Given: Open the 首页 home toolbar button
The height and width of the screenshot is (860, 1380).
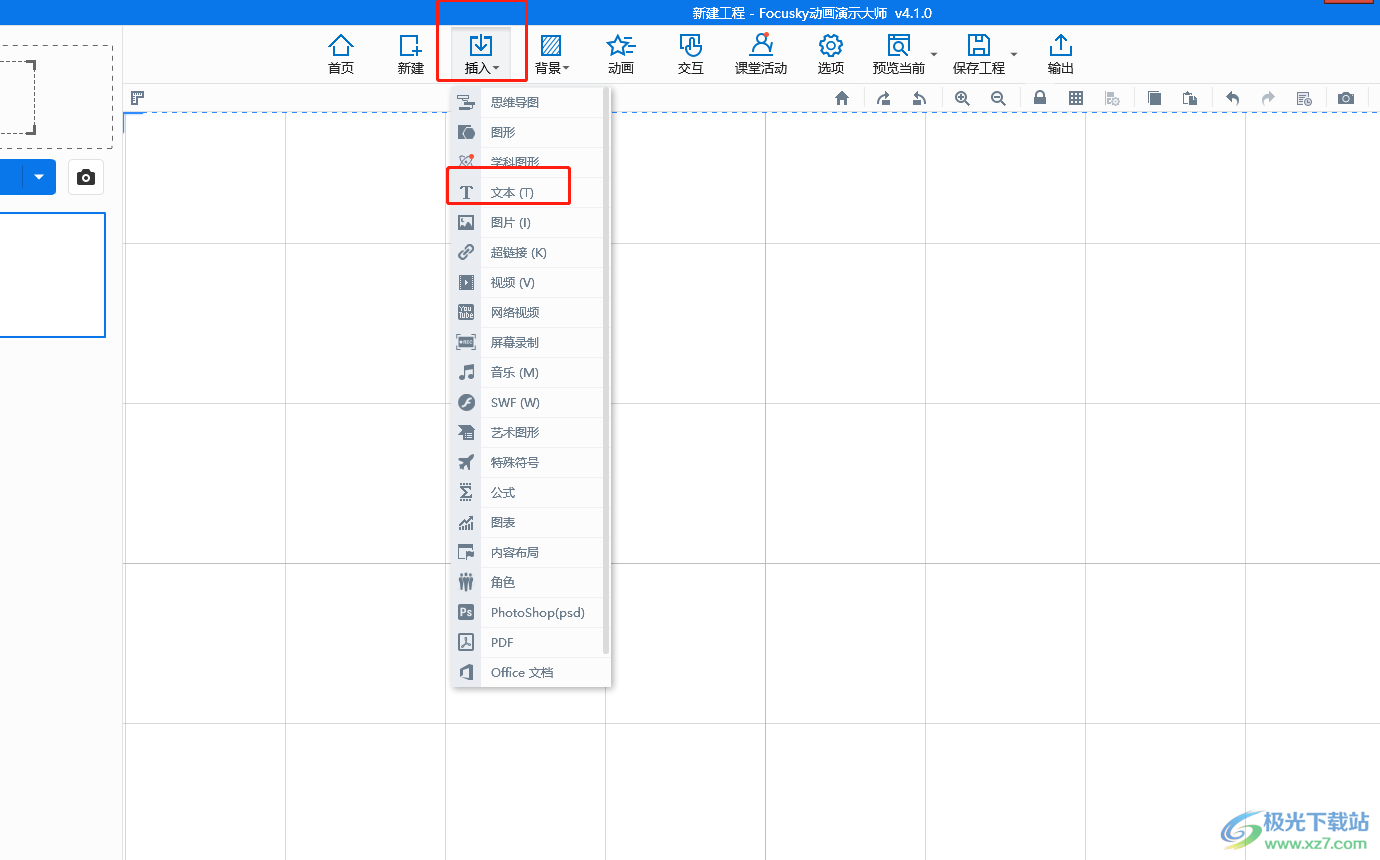Looking at the screenshot, I should [341, 55].
